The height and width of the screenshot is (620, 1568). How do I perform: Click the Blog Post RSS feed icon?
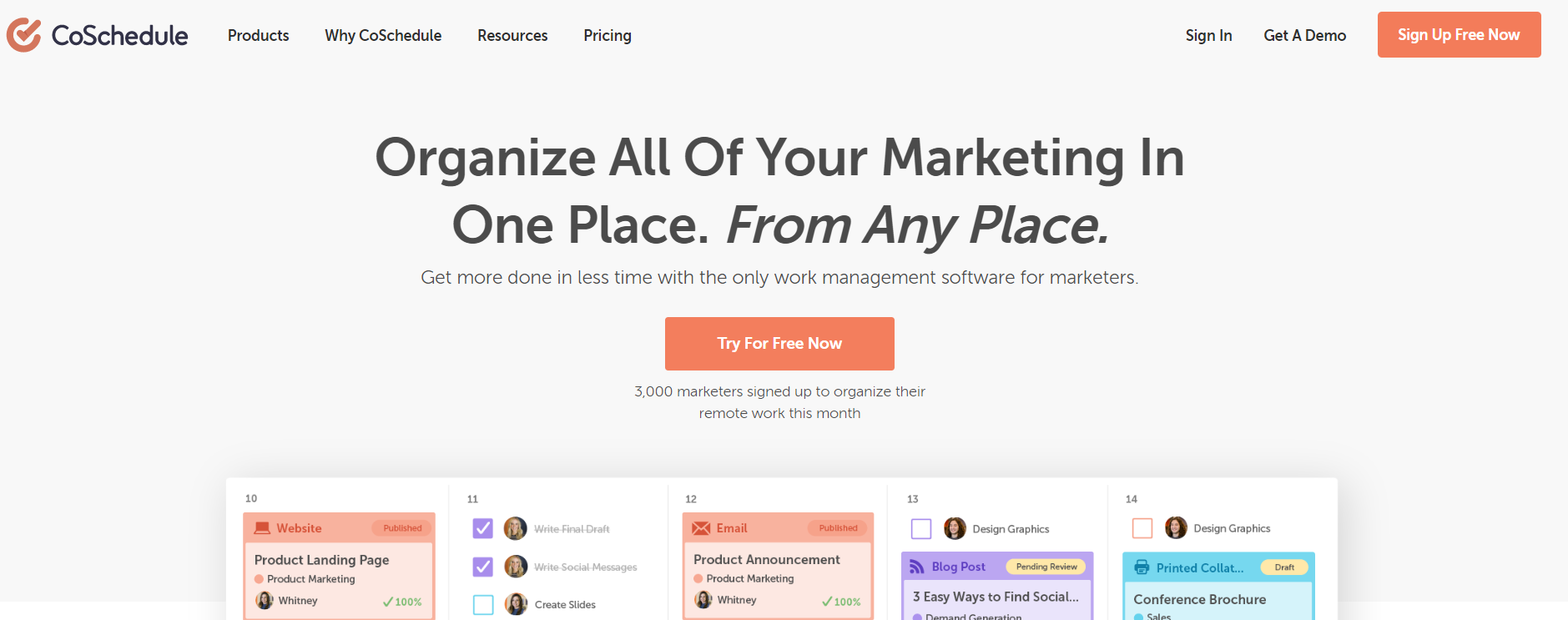(x=916, y=567)
